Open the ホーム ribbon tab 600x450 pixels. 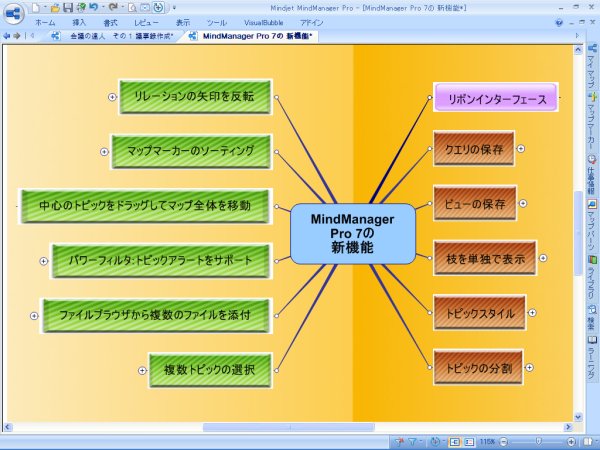coord(45,23)
